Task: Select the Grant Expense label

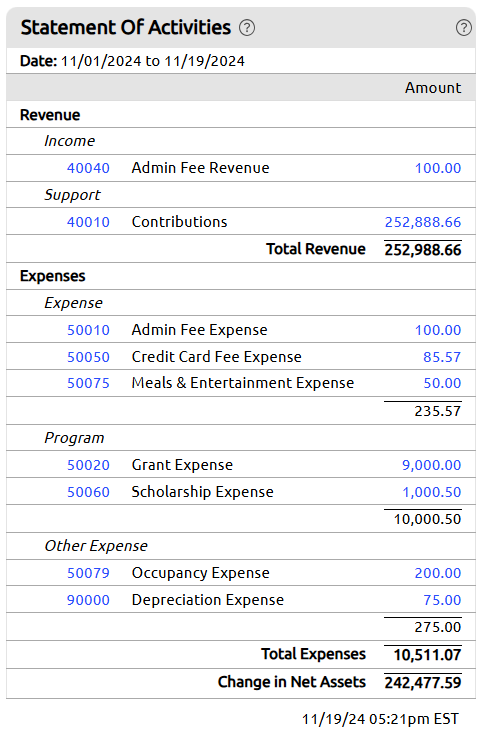Action: coord(182,465)
